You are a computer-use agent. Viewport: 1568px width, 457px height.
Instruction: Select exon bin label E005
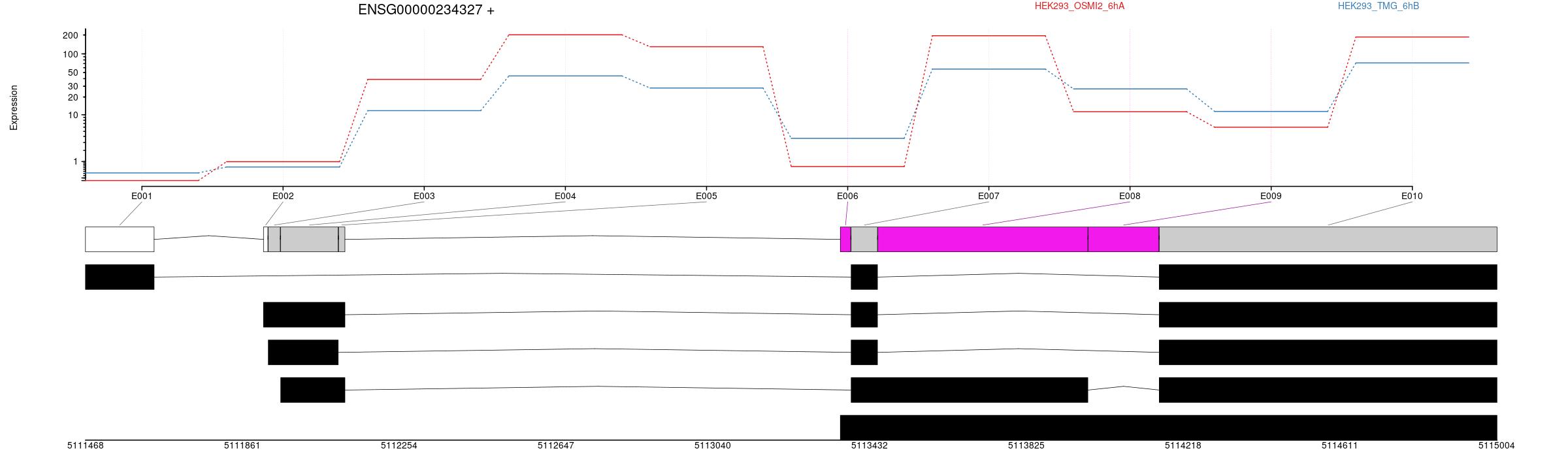[x=706, y=196]
